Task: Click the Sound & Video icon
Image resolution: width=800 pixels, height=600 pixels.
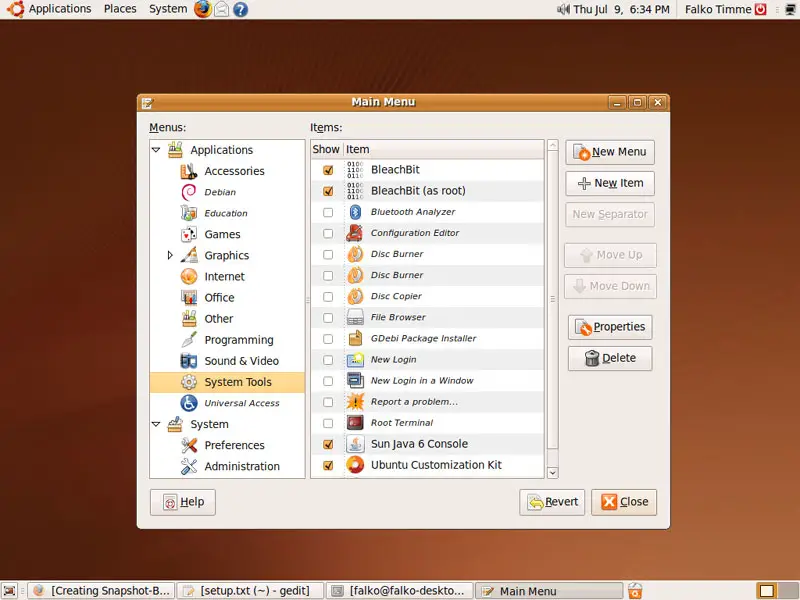Action: pyautogui.click(x=189, y=361)
